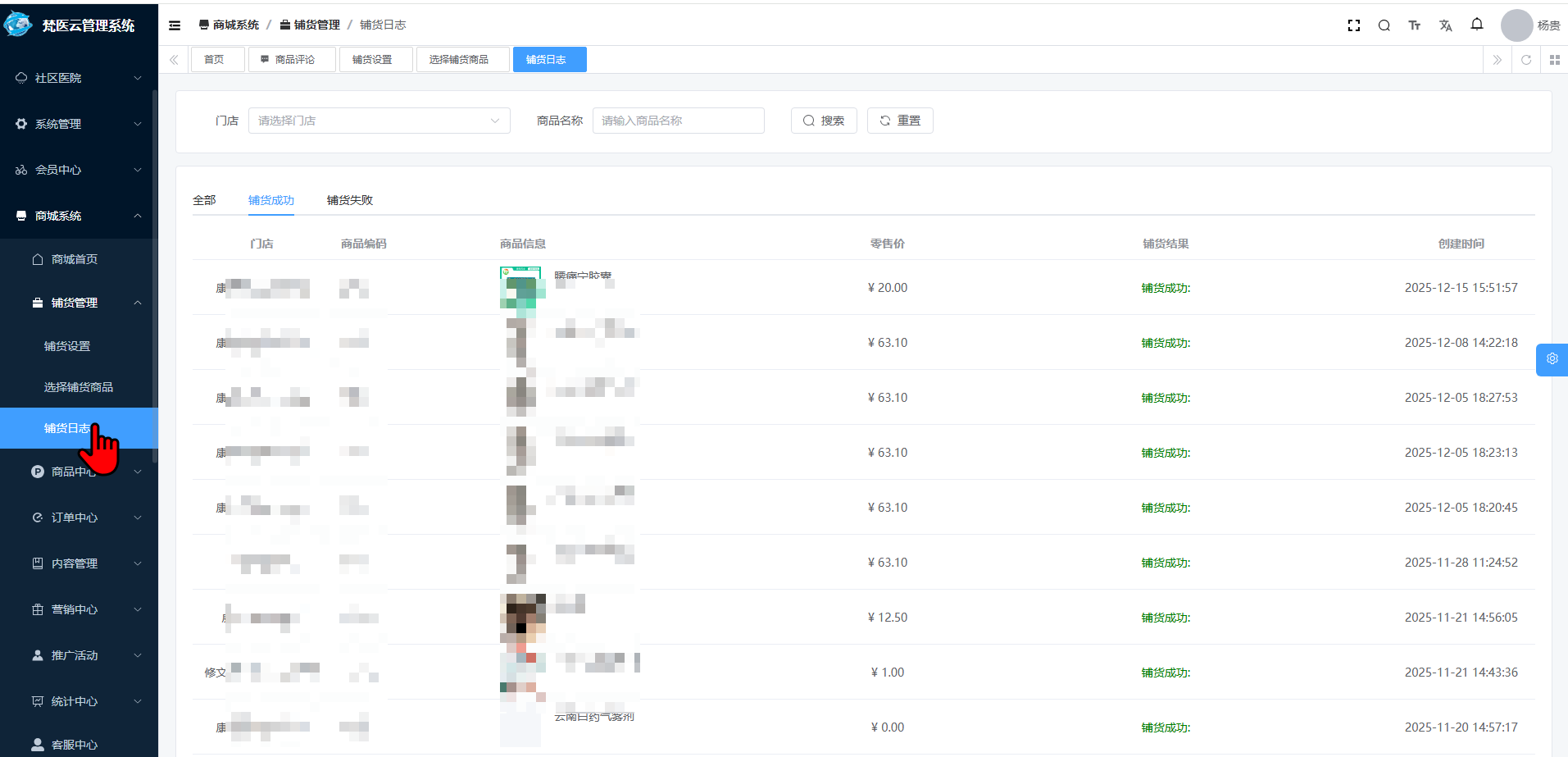Expand the 订单中心 sidebar menu

coord(79,518)
